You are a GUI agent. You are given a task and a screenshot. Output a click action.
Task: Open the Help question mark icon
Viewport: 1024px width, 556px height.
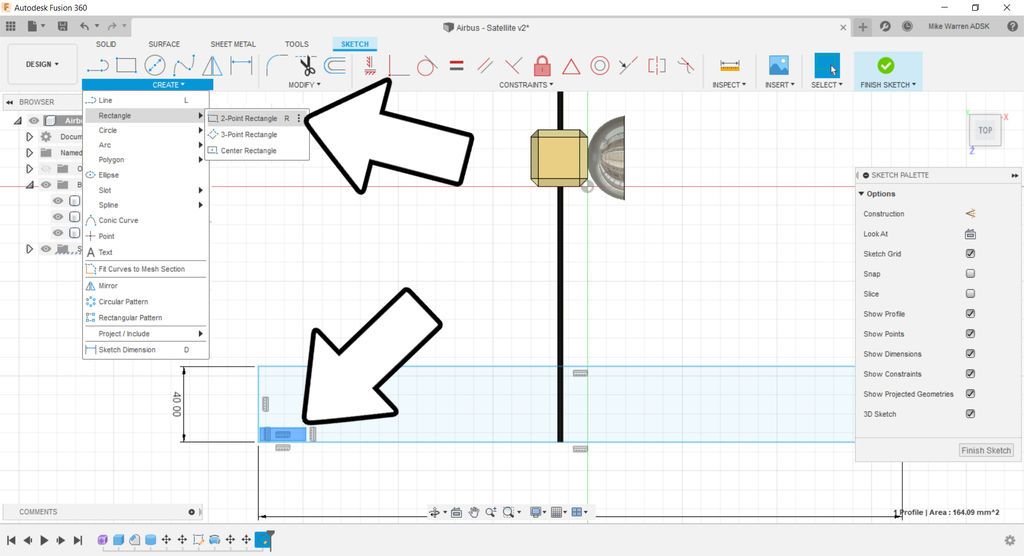1012,26
